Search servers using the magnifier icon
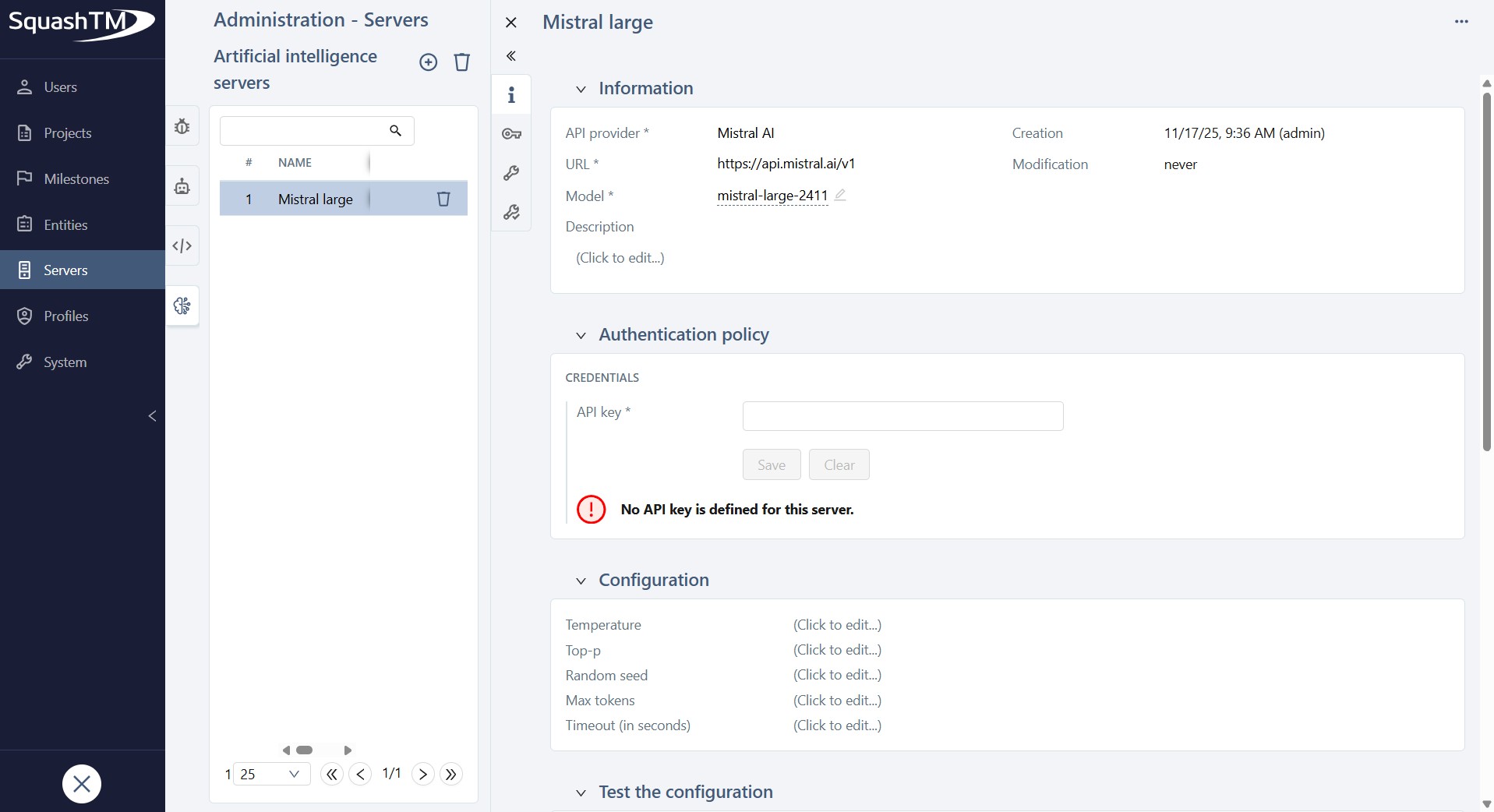Image resolution: width=1494 pixels, height=812 pixels. [x=395, y=131]
